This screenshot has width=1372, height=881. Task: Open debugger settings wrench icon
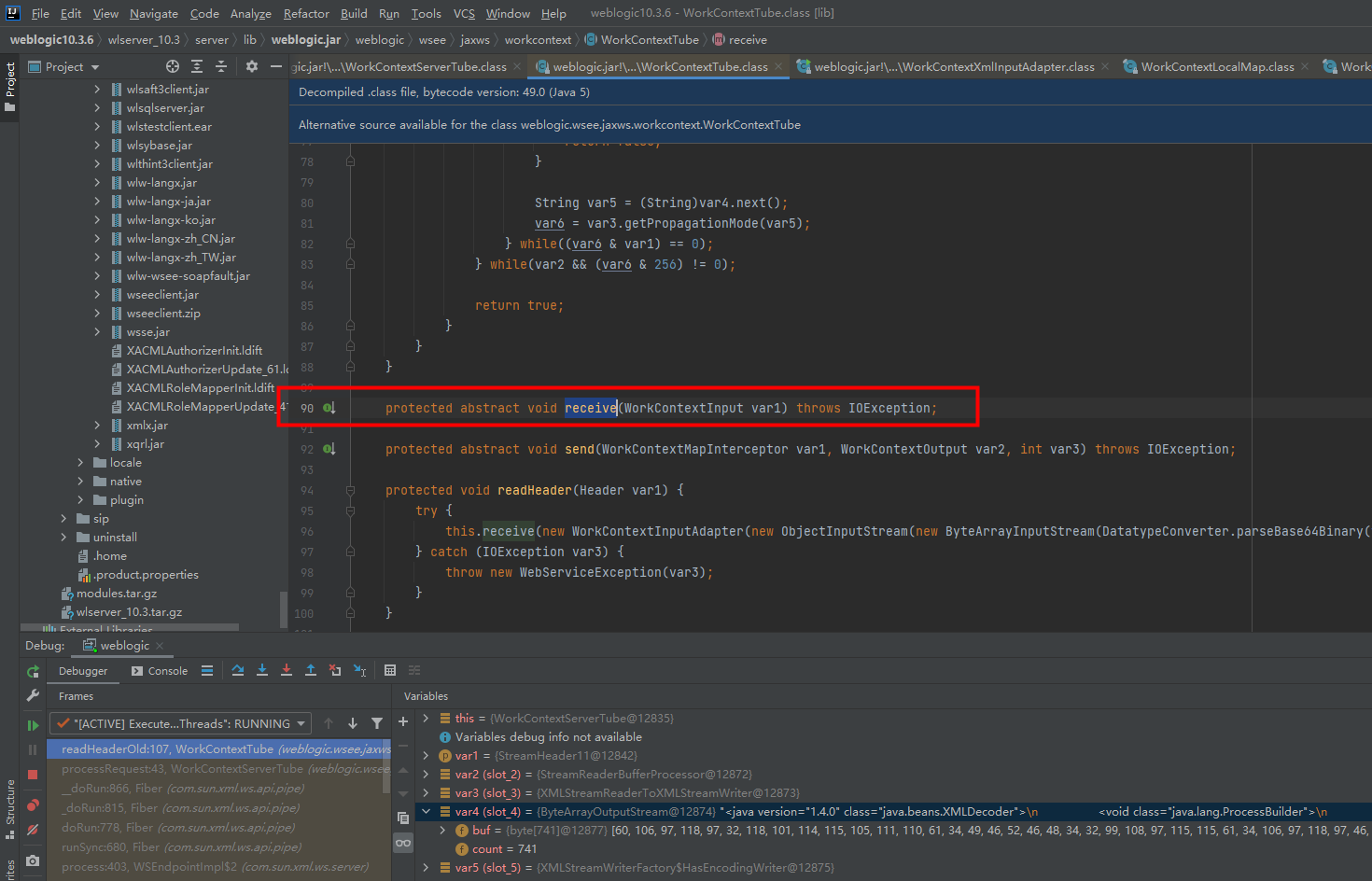pyautogui.click(x=33, y=696)
